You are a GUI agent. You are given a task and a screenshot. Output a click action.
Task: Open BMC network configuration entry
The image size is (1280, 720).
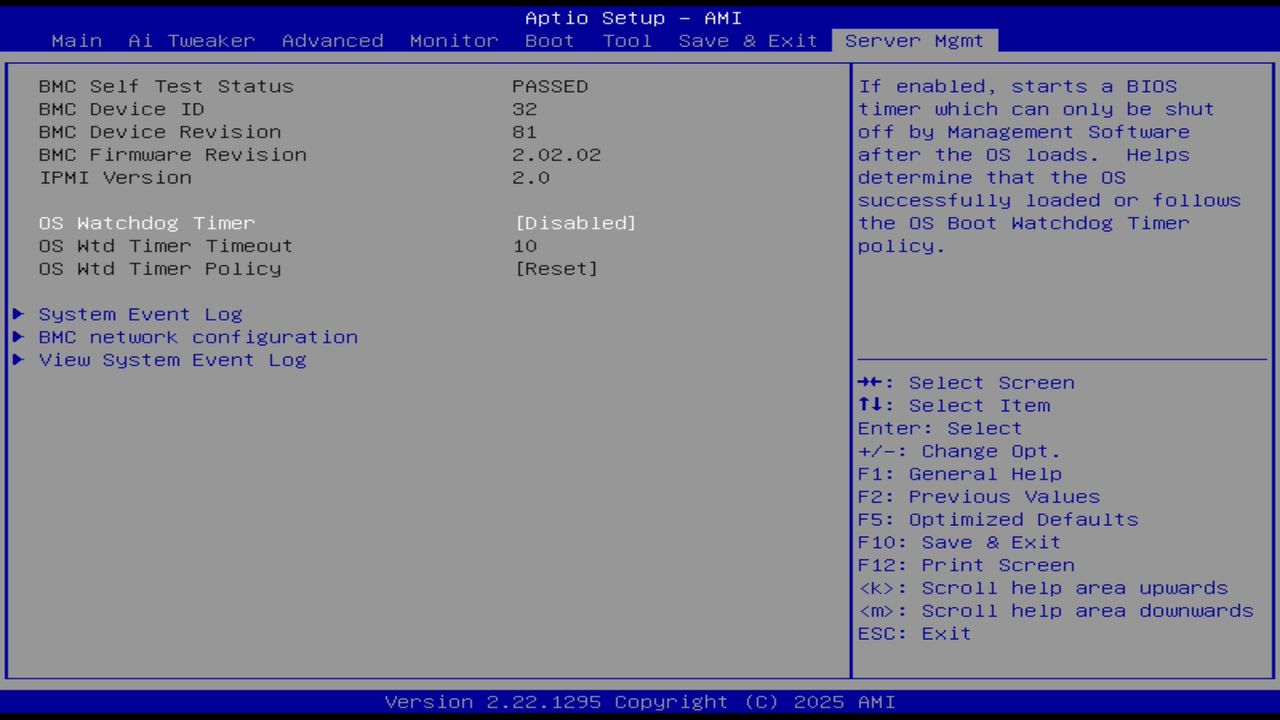(x=197, y=337)
